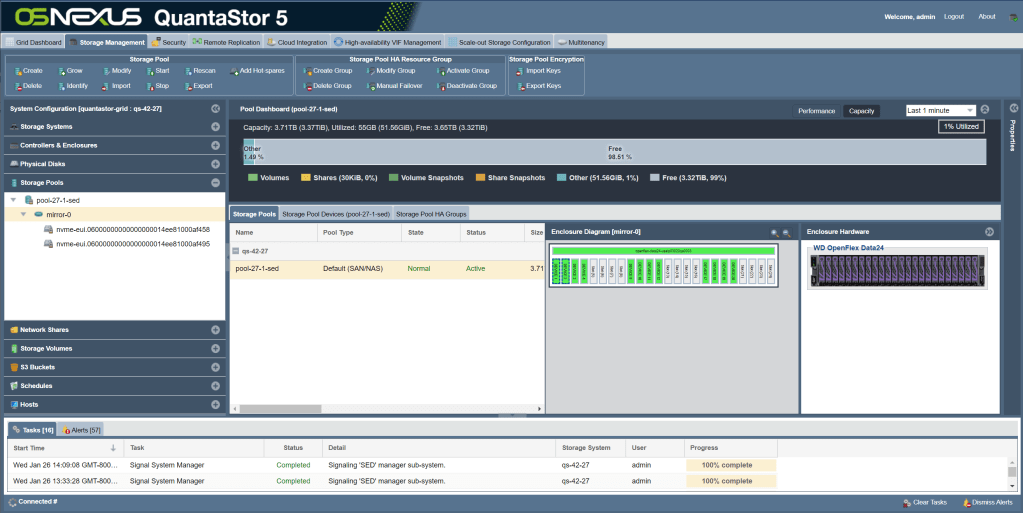
Task: Select the Performance view toggle
Action: click(x=816, y=111)
